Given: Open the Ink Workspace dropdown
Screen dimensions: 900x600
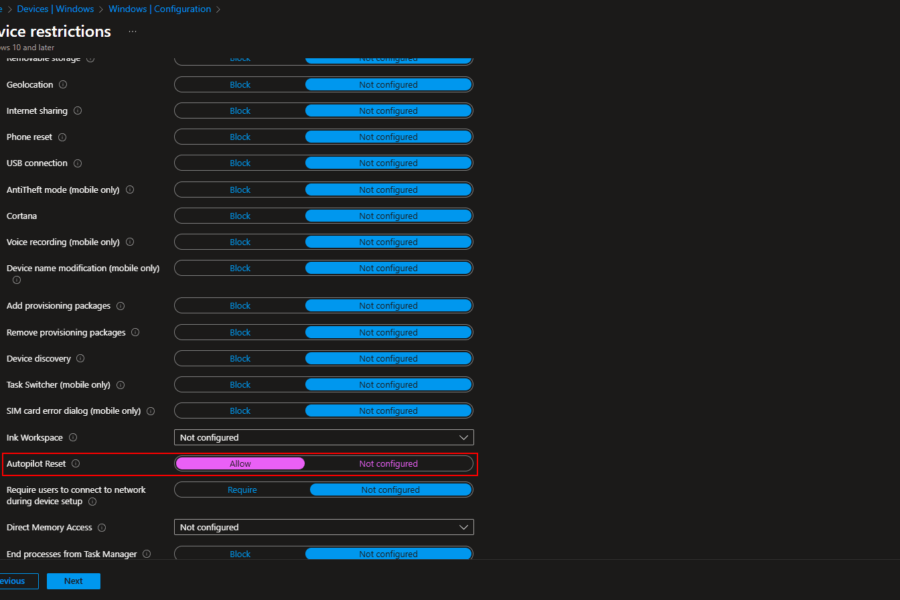Looking at the screenshot, I should click(x=323, y=437).
